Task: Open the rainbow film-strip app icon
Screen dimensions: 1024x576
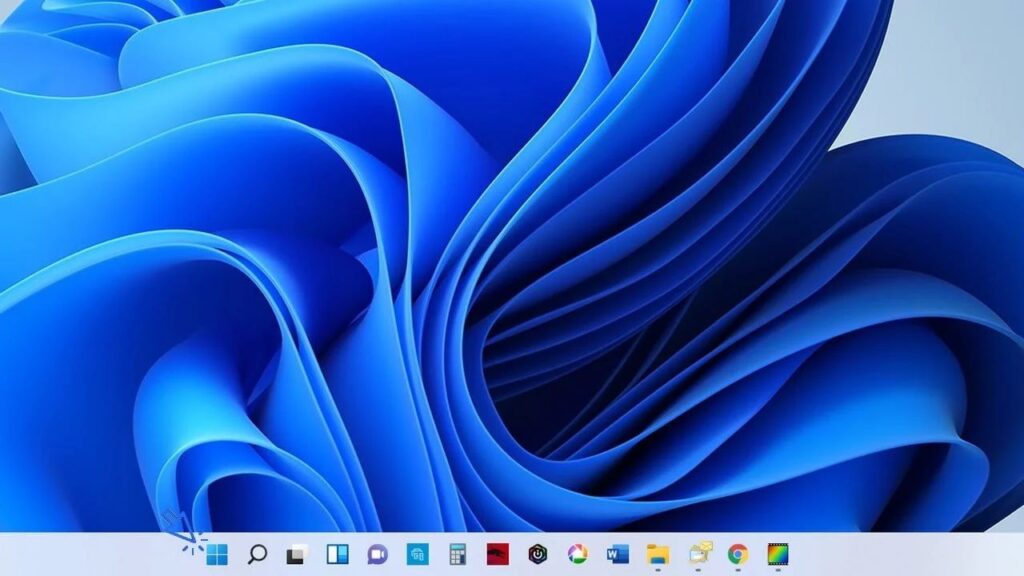Action: pyautogui.click(x=778, y=554)
